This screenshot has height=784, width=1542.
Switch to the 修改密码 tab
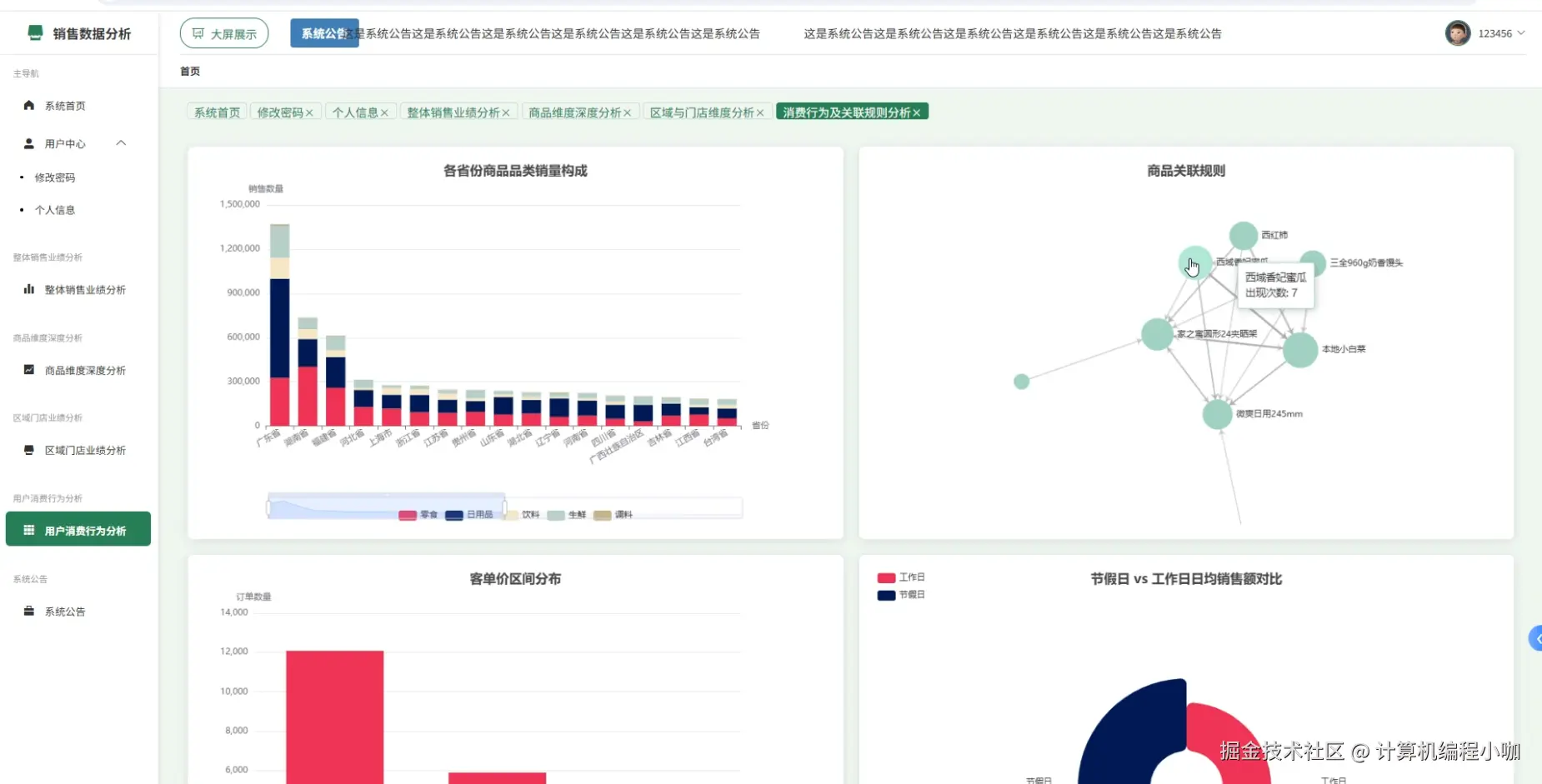280,112
